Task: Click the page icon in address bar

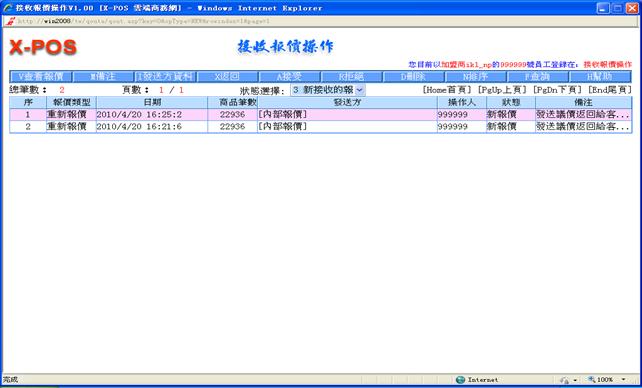Action: tap(10, 21)
